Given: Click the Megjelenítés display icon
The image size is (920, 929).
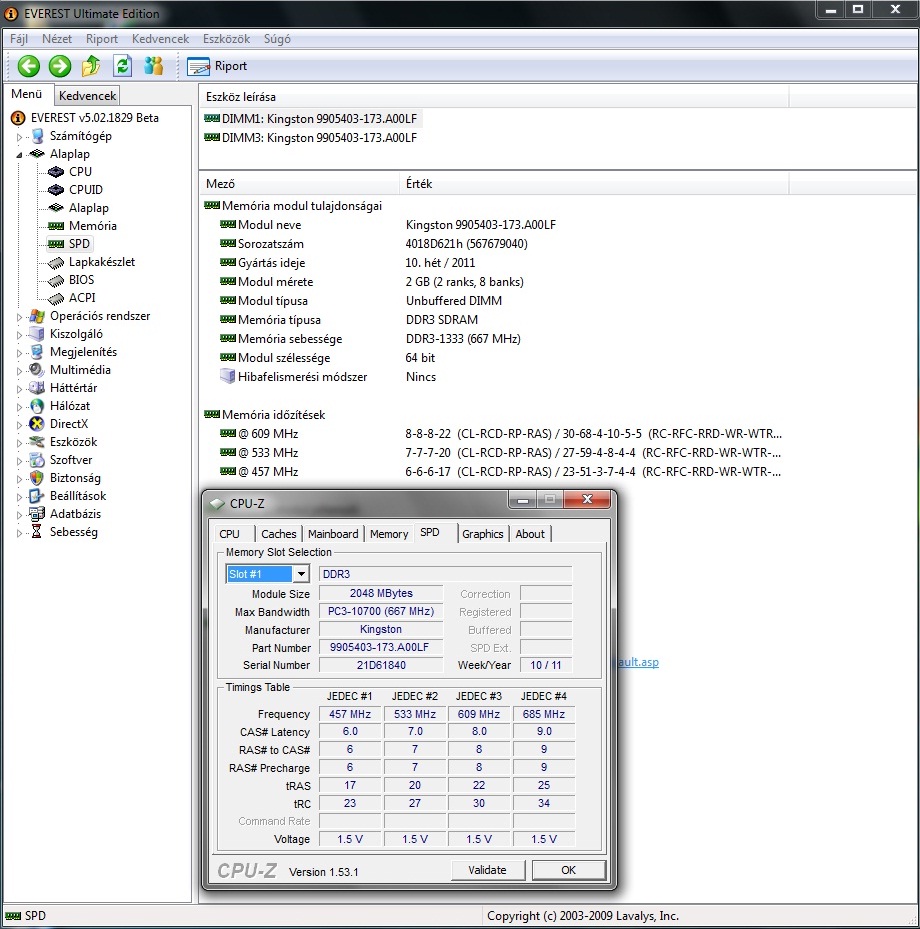Looking at the screenshot, I should click(37, 352).
